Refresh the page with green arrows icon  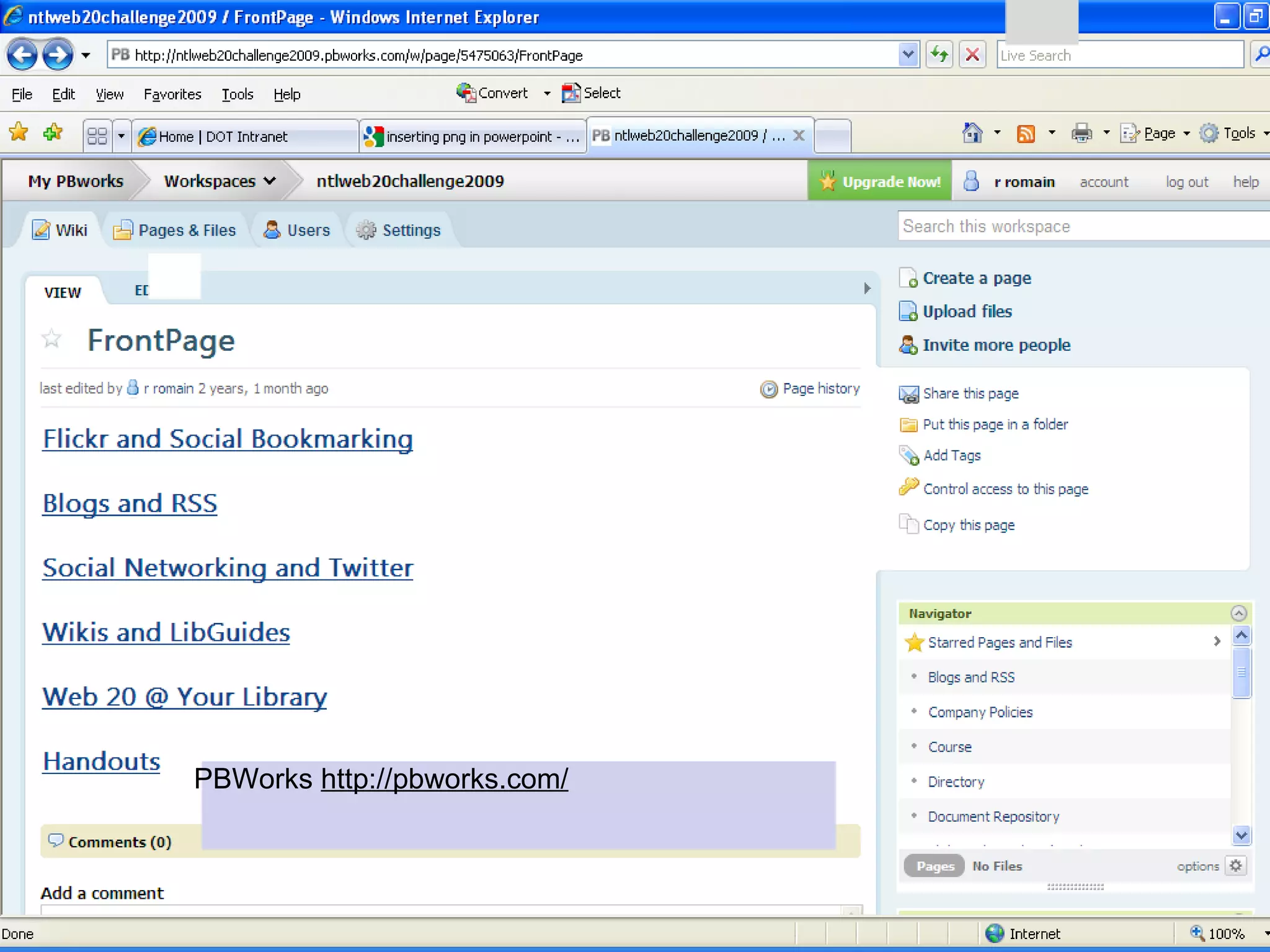click(939, 55)
